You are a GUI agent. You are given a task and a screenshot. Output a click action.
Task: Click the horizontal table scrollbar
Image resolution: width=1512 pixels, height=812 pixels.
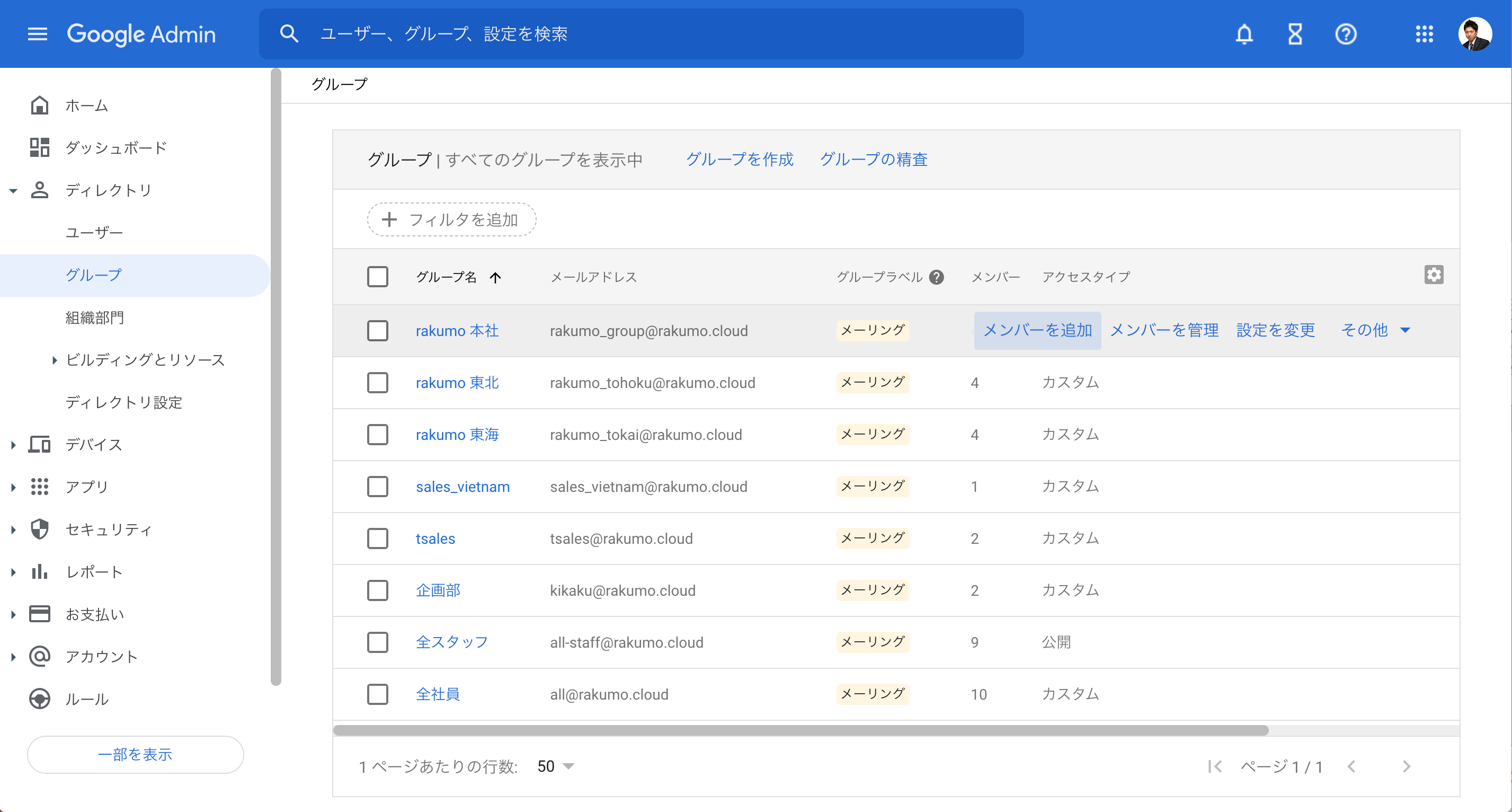point(801,730)
